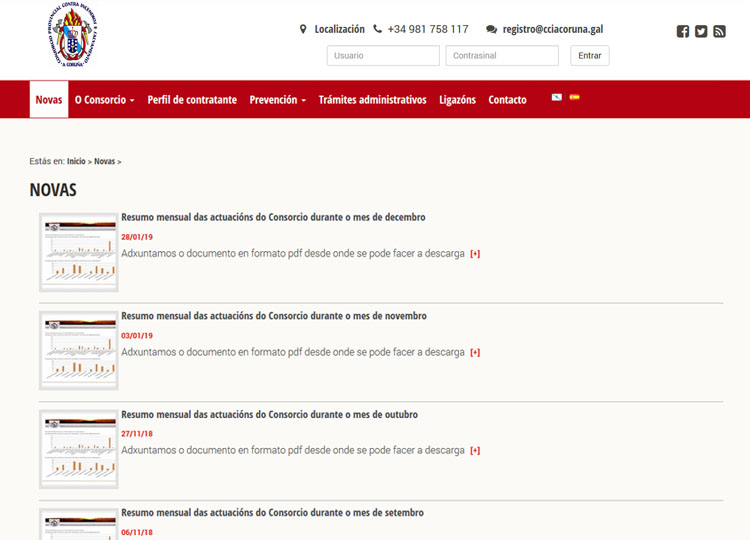Click the NOVAS page heading

53,190
